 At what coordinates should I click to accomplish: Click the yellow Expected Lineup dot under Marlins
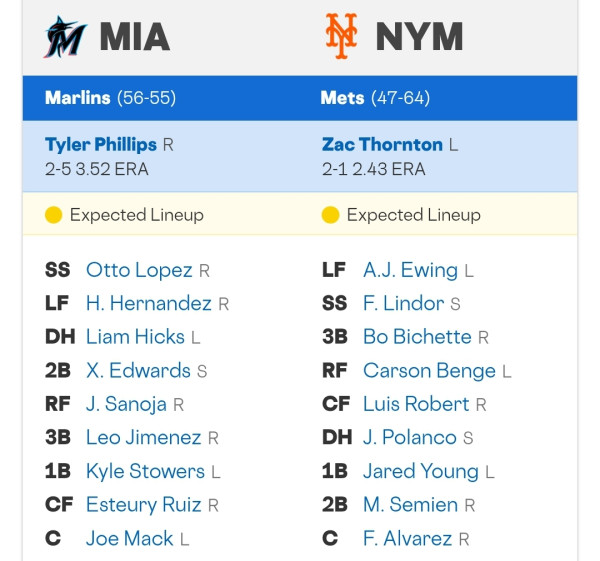(54, 215)
